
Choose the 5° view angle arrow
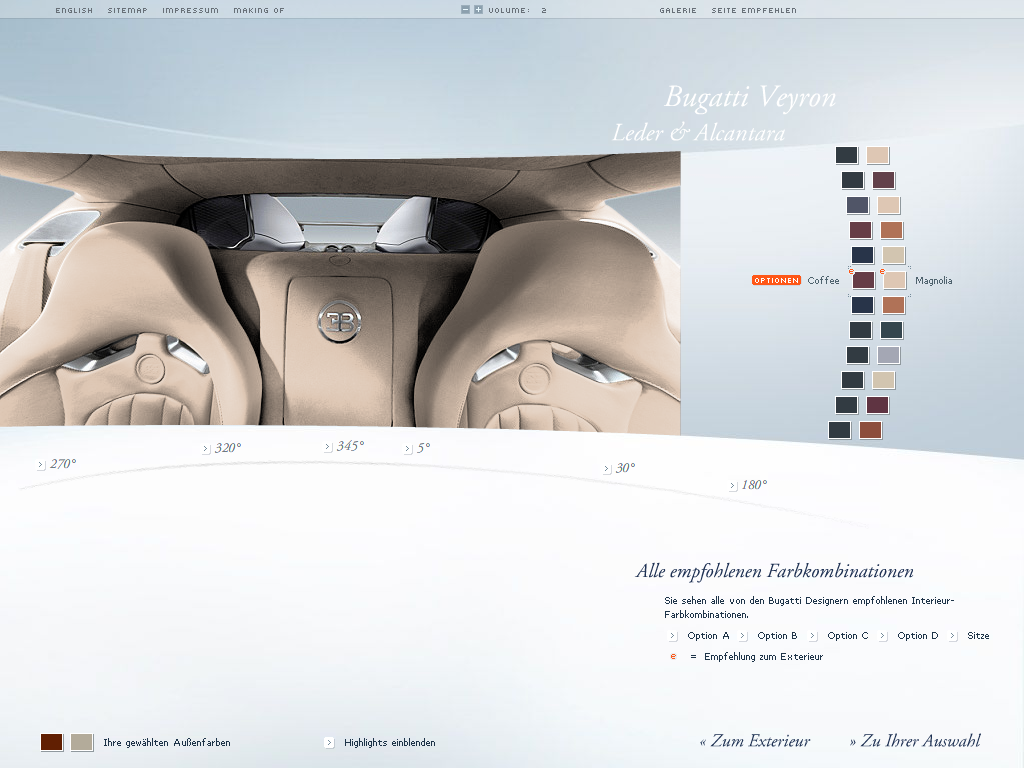(408, 449)
